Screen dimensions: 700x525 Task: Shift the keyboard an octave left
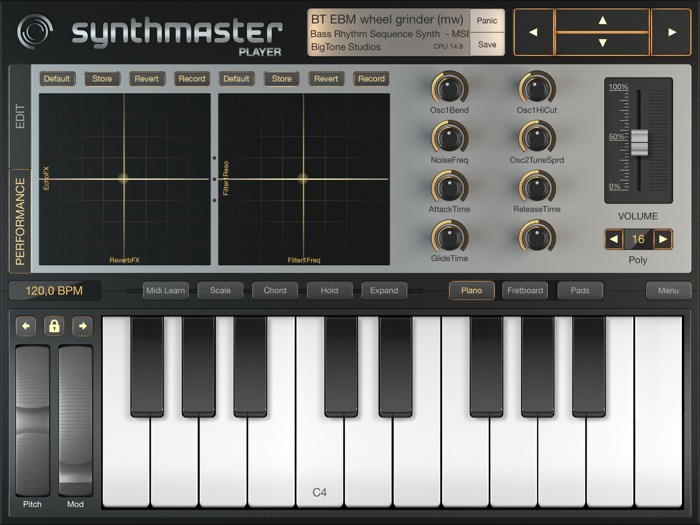26,326
